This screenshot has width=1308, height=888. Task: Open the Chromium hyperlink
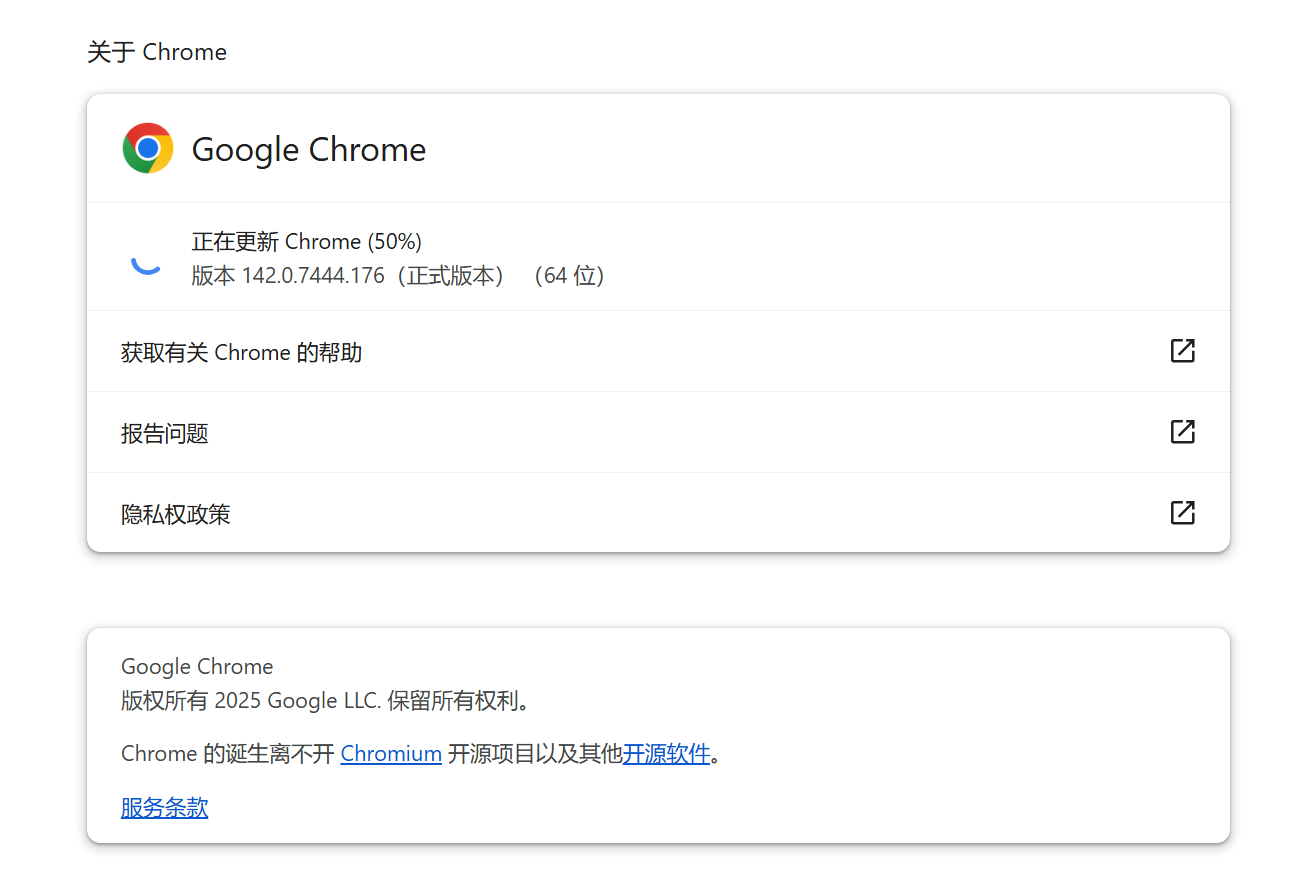(390, 753)
